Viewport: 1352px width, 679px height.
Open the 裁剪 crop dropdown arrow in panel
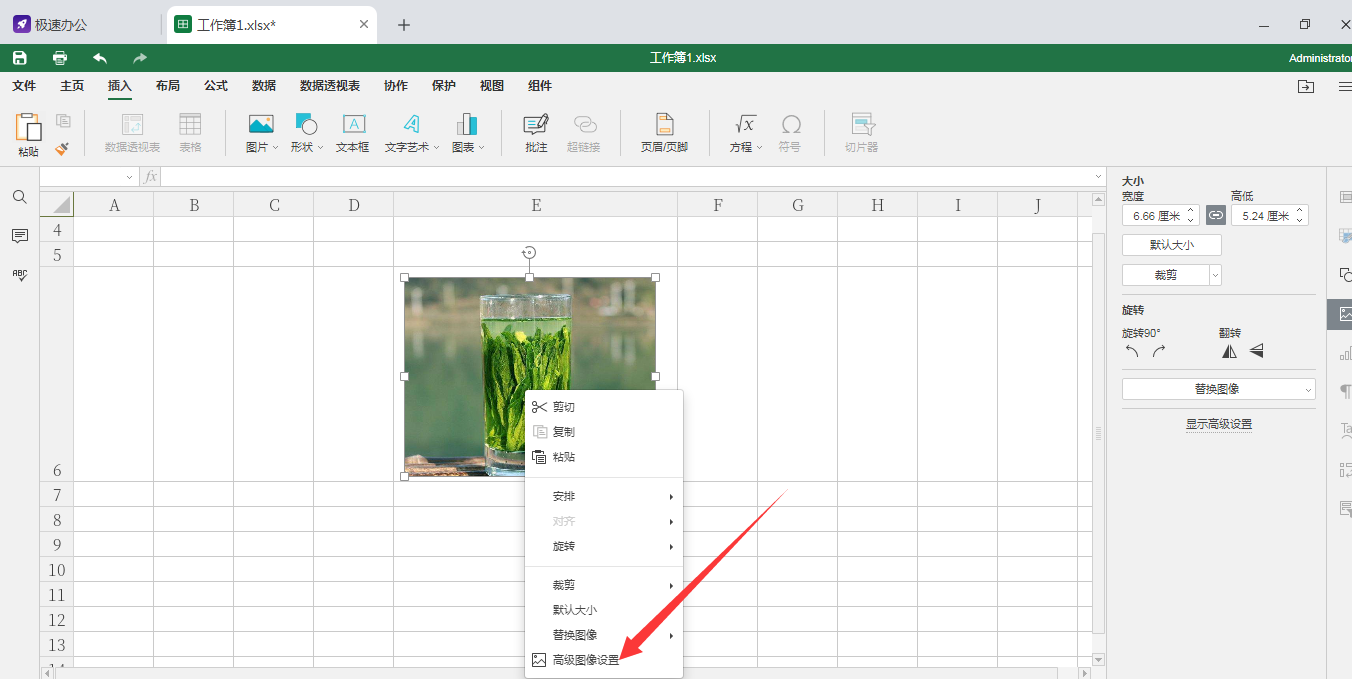click(x=1215, y=275)
